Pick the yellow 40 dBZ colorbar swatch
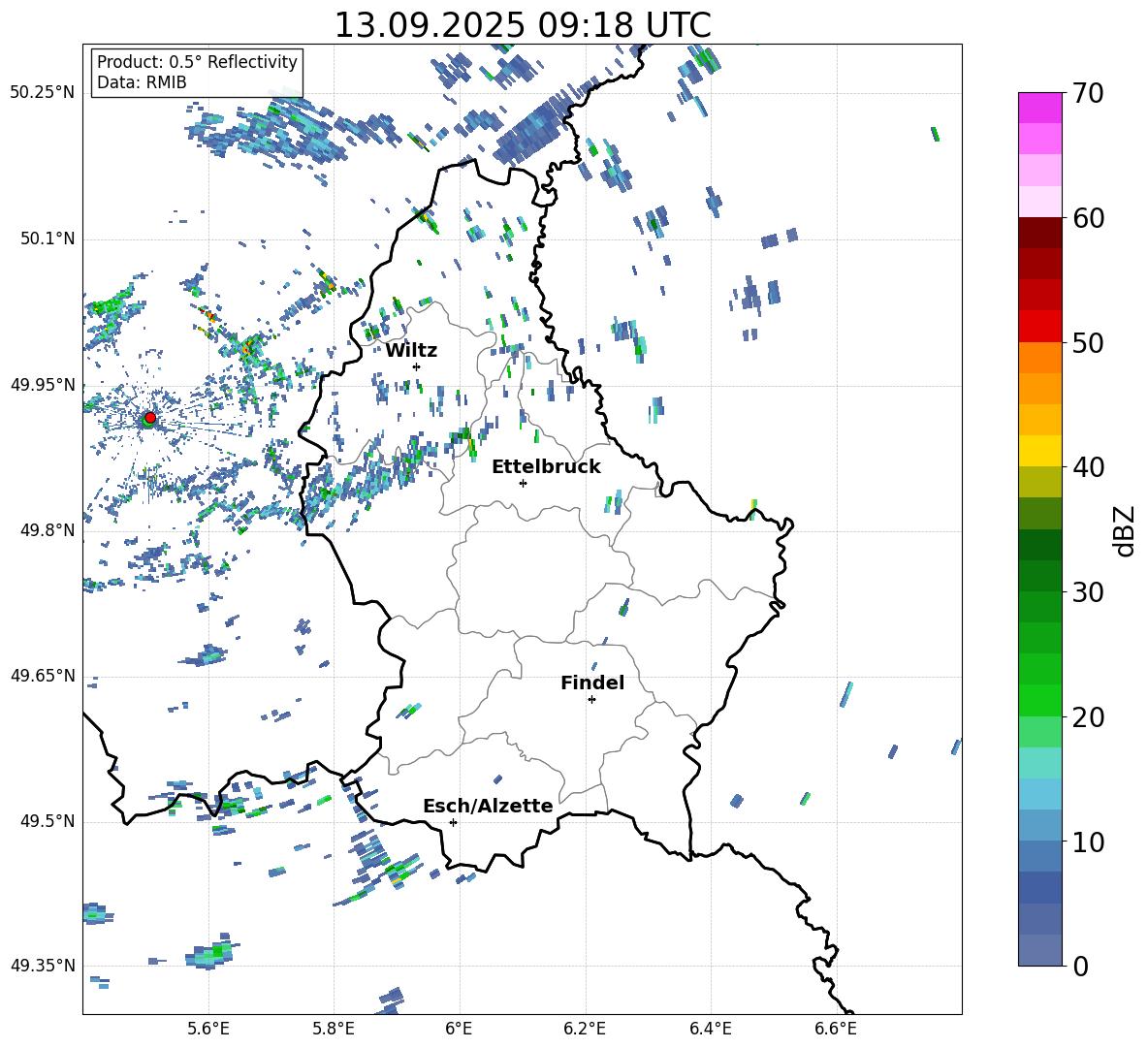 point(1040,451)
